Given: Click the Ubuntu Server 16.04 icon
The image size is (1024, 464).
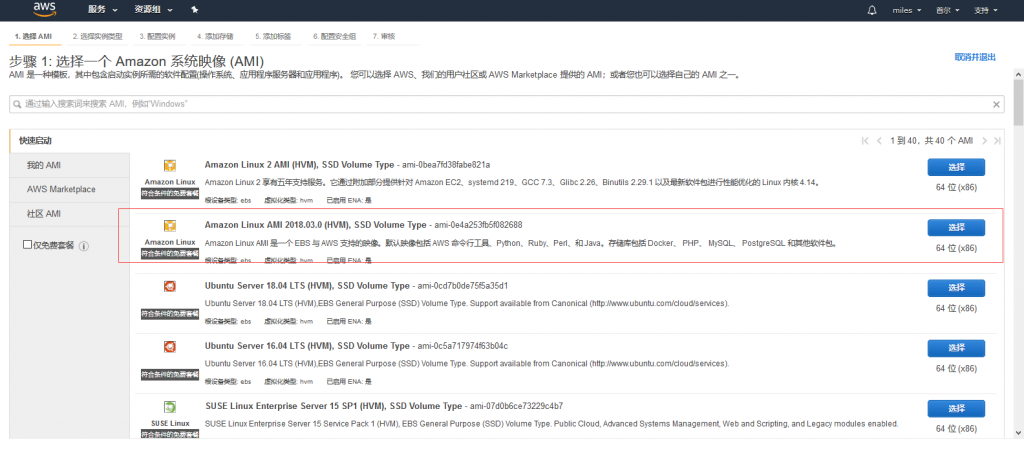Looking at the screenshot, I should pyautogui.click(x=170, y=346).
